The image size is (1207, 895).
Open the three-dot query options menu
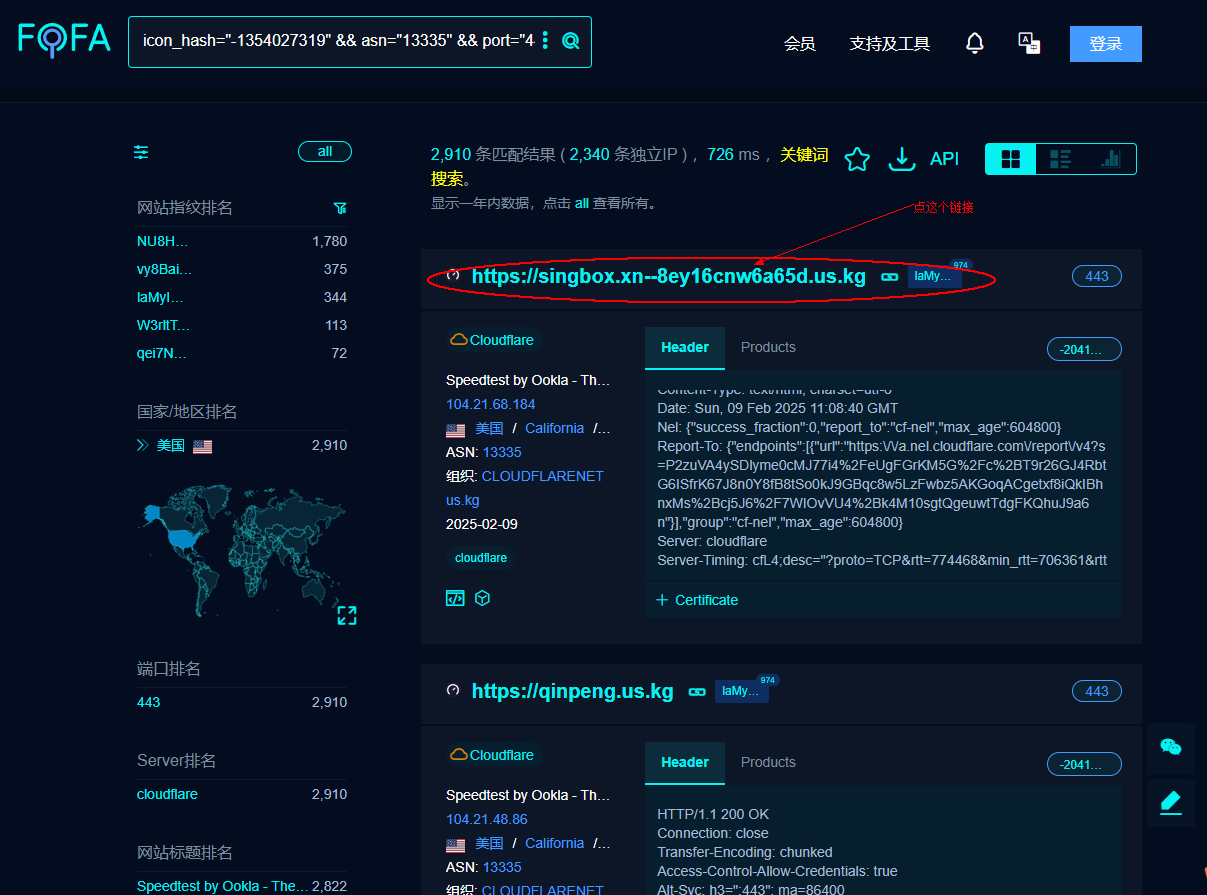tap(545, 41)
